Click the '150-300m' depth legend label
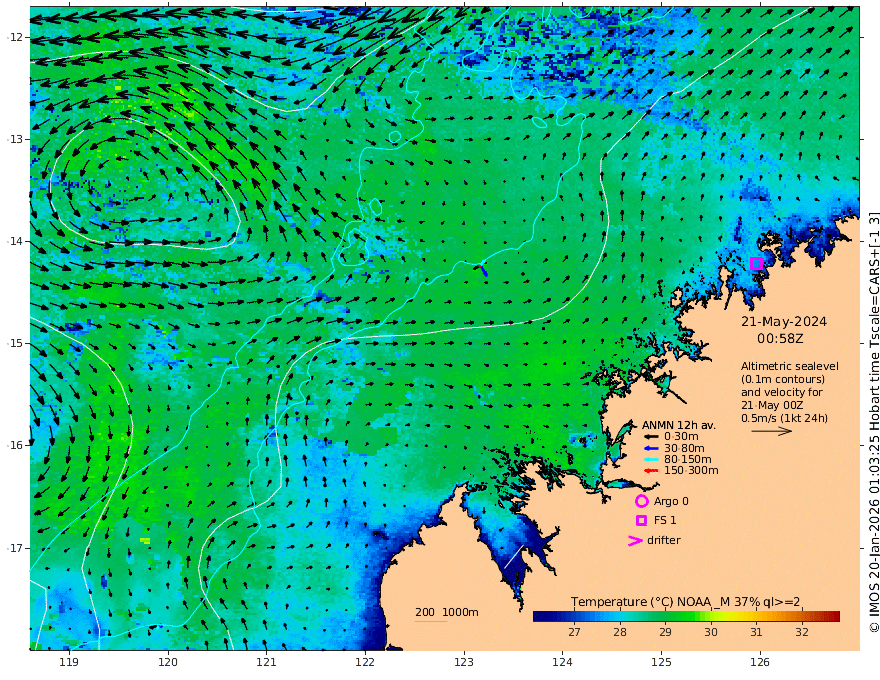880x680 pixels. click(x=691, y=470)
